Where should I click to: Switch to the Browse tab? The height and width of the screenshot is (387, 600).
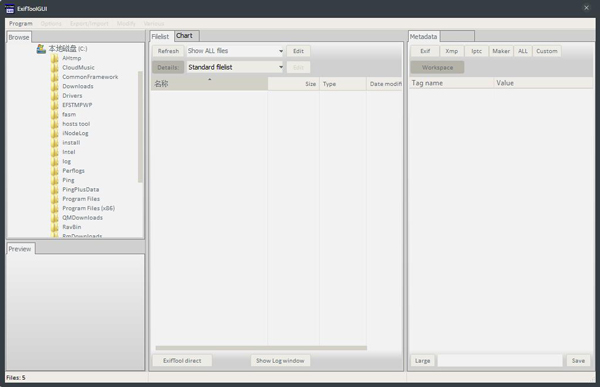[x=19, y=37]
